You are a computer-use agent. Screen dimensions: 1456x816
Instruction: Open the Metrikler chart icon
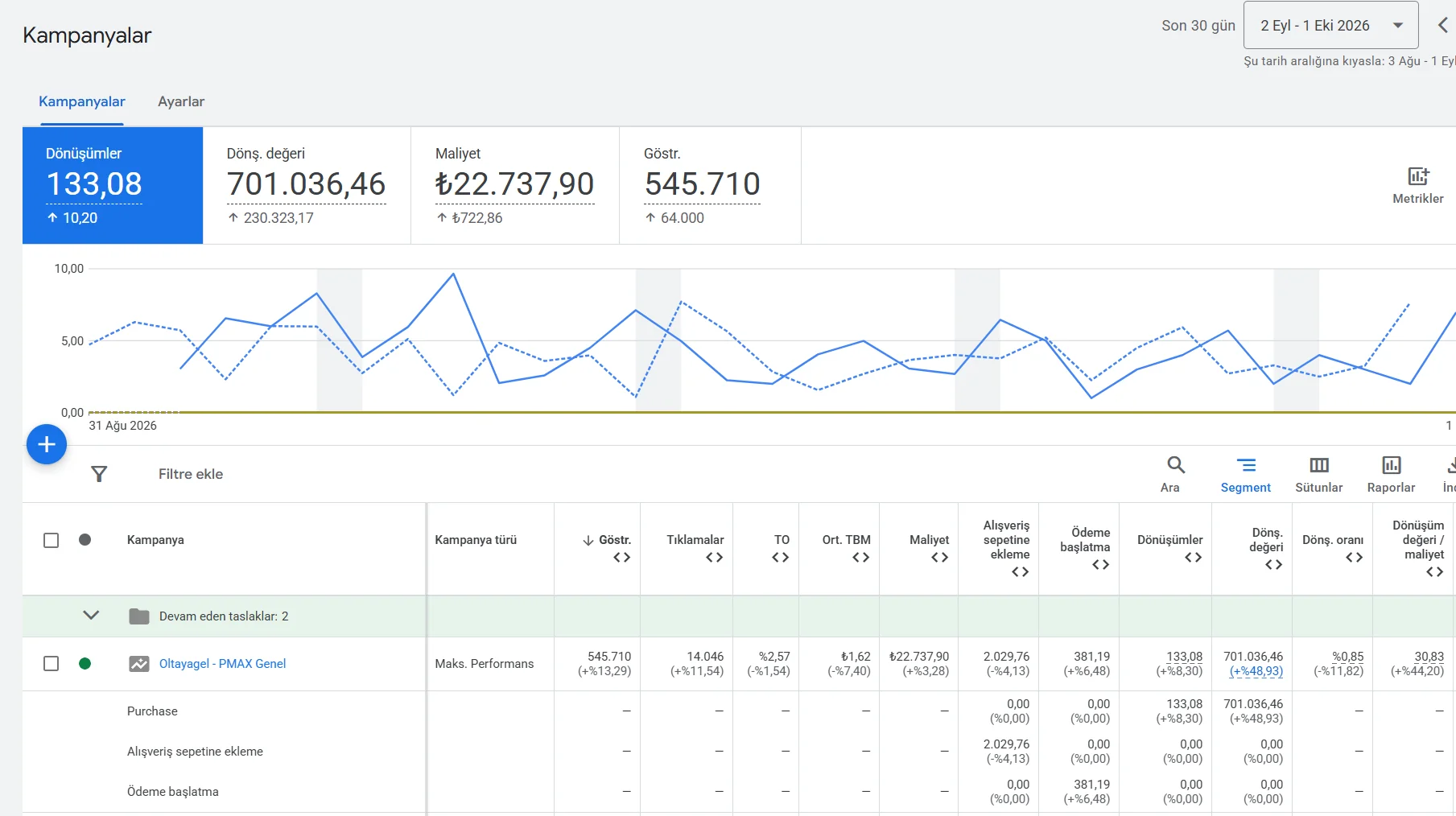(1417, 176)
